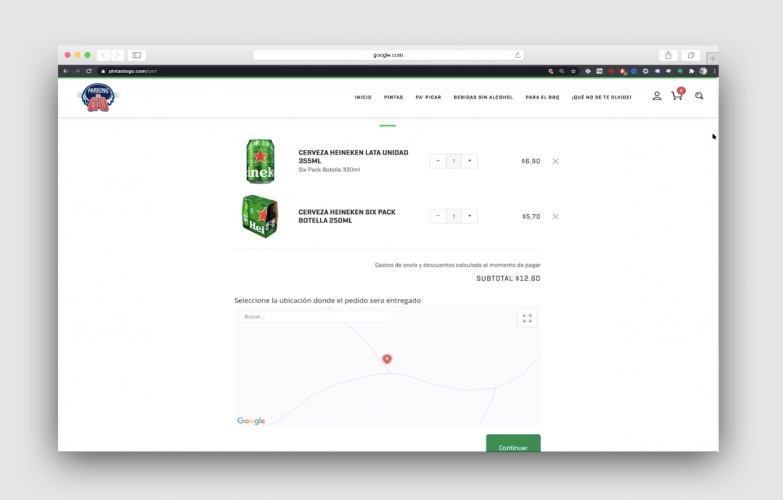The width and height of the screenshot is (783, 500).
Task: Decrease quantity of Heineken Six Pack Botella
Action: point(438,216)
